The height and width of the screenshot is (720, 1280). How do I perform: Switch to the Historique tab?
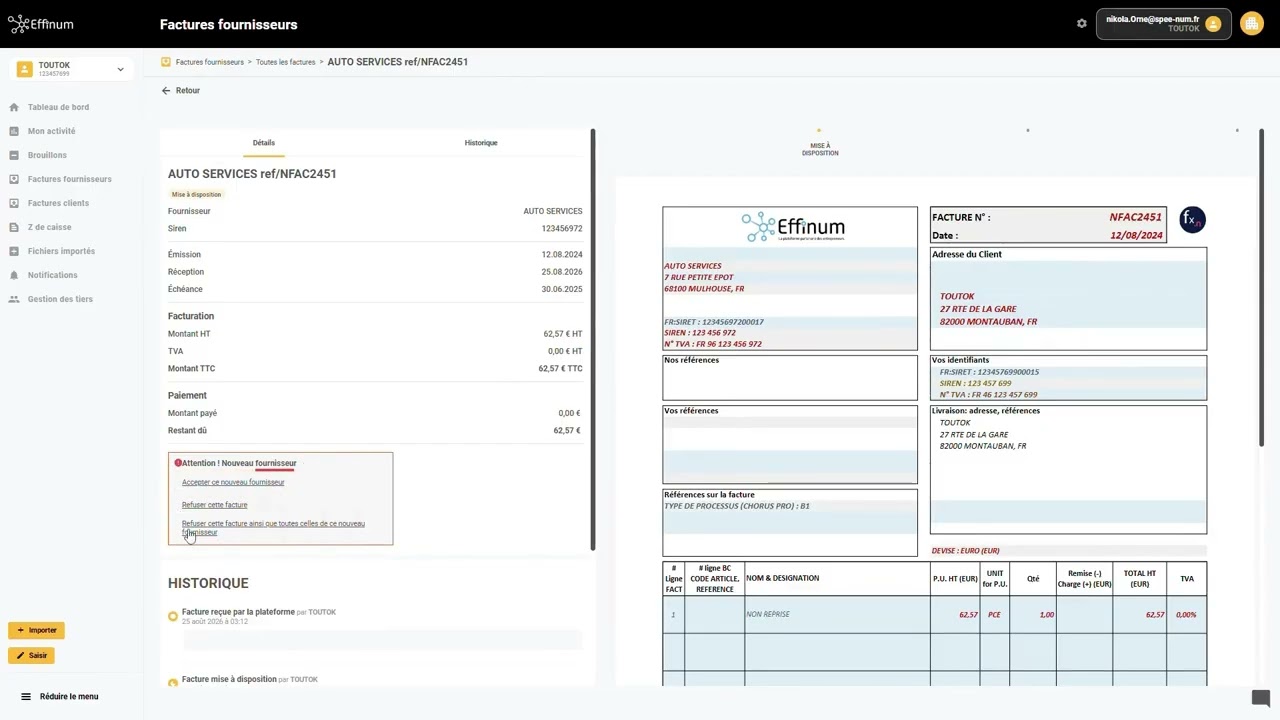tap(481, 143)
